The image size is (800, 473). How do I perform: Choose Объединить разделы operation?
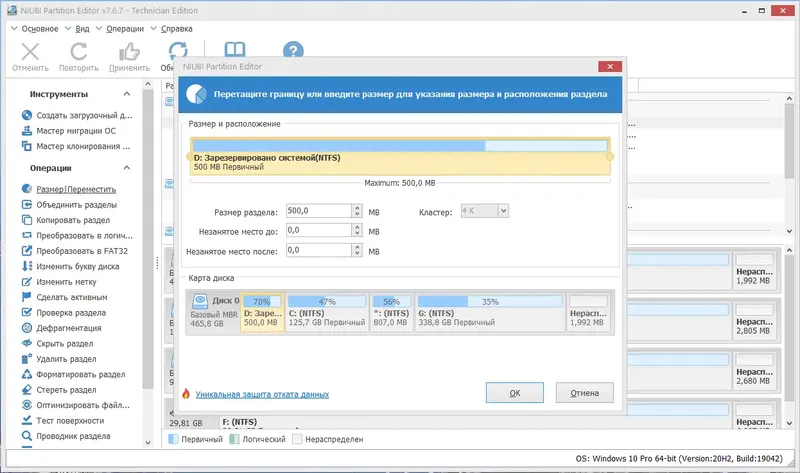[x=69, y=205]
